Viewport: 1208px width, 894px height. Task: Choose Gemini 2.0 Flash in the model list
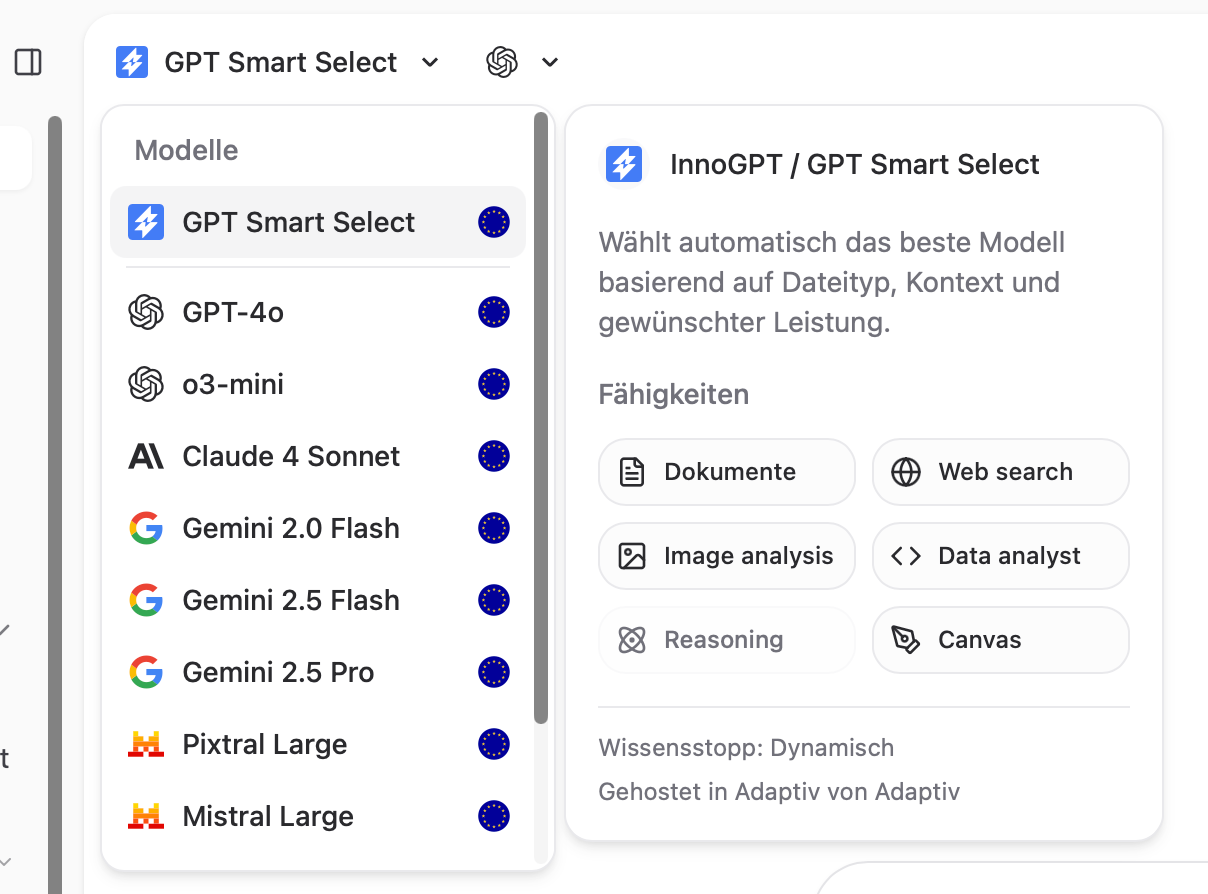[318, 528]
